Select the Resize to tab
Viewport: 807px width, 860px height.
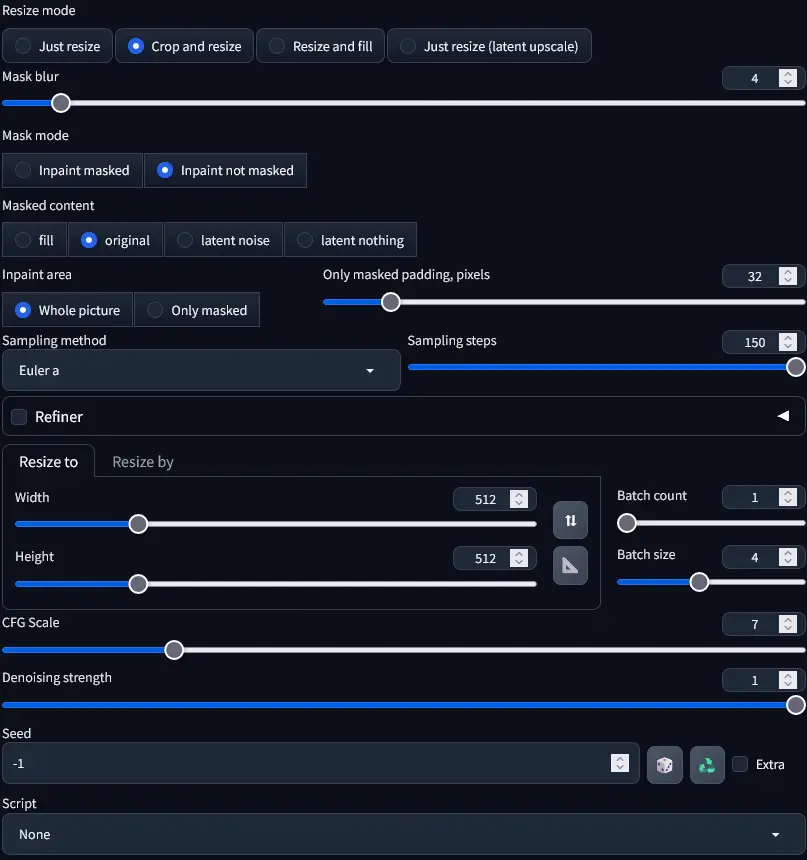48,462
